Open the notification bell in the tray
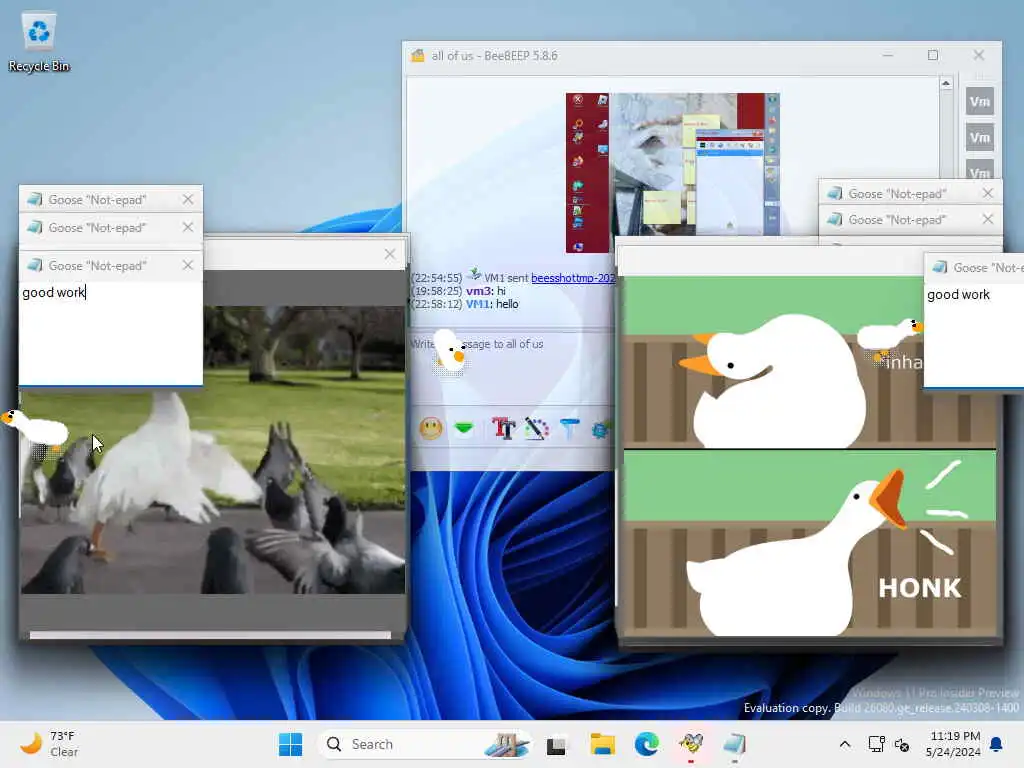Viewport: 1024px width, 768px height. pos(997,744)
